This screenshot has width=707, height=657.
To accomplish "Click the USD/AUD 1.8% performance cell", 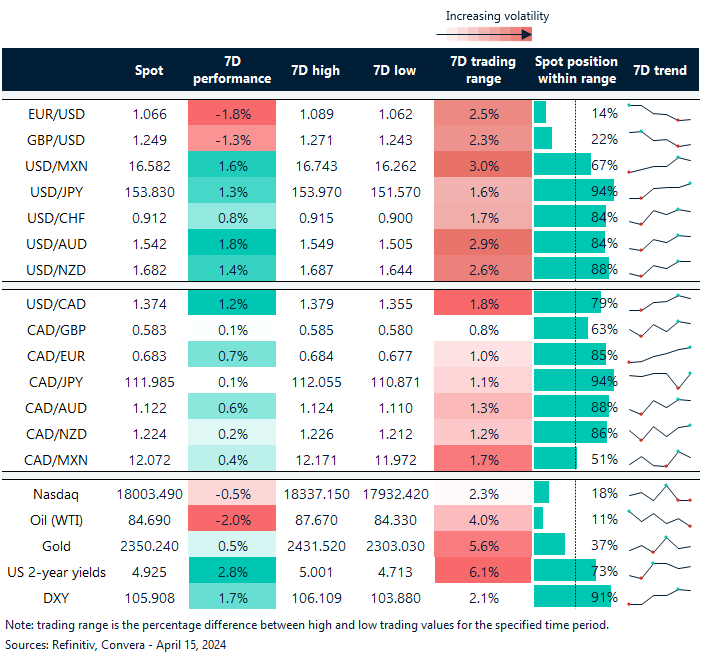I will tap(230, 243).
